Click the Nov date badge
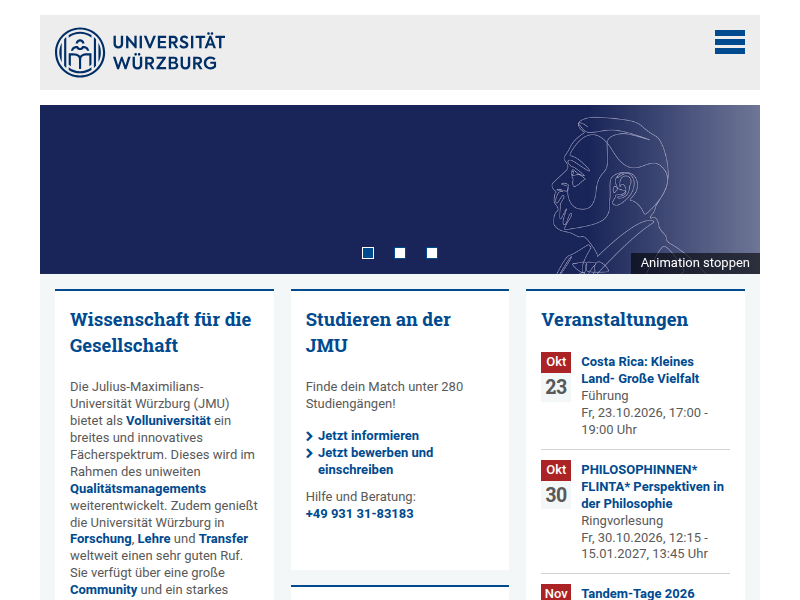Image resolution: width=800 pixels, height=600 pixels. click(556, 592)
